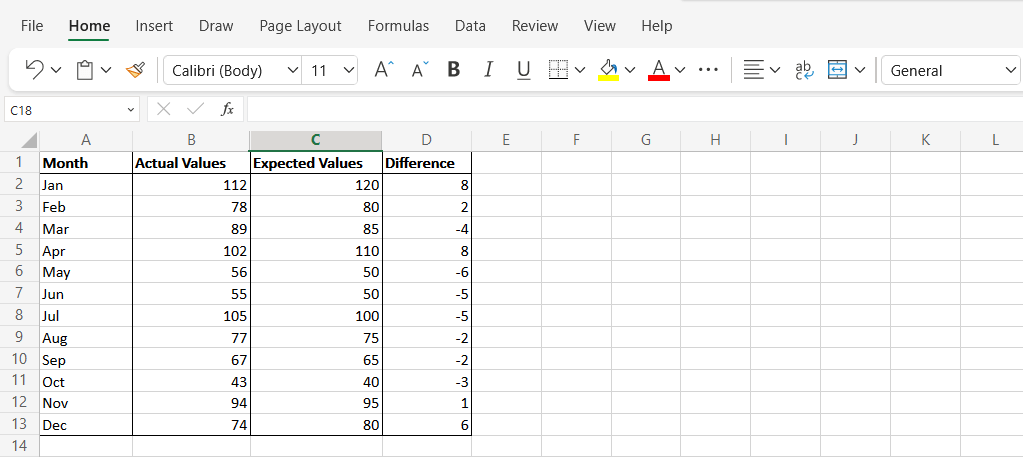Click the Paste clipboard icon
The image size is (1023, 457).
(x=84, y=69)
